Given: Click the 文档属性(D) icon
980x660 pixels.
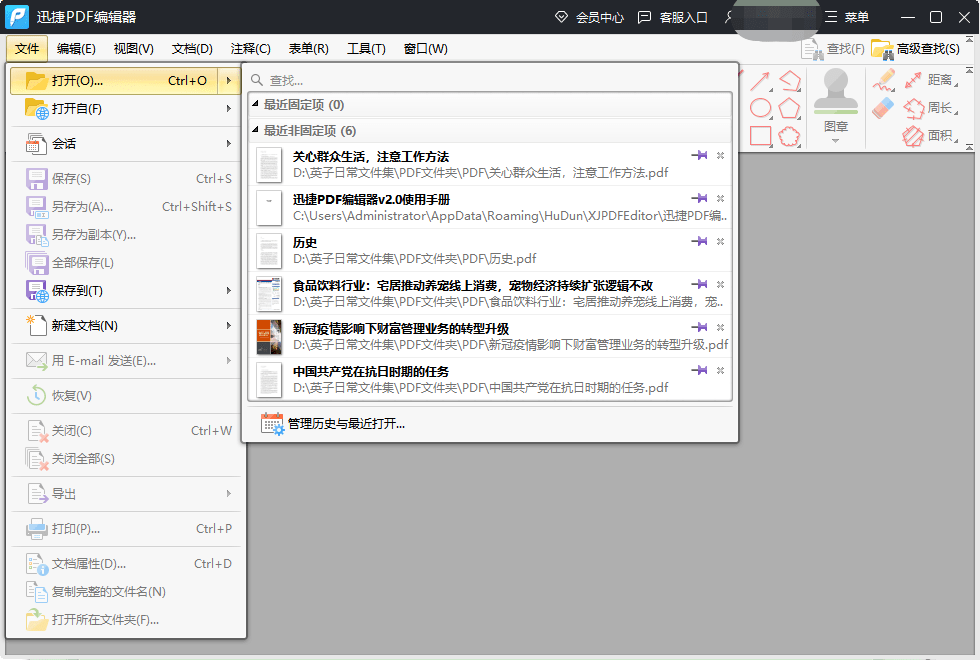Looking at the screenshot, I should pyautogui.click(x=36, y=564).
